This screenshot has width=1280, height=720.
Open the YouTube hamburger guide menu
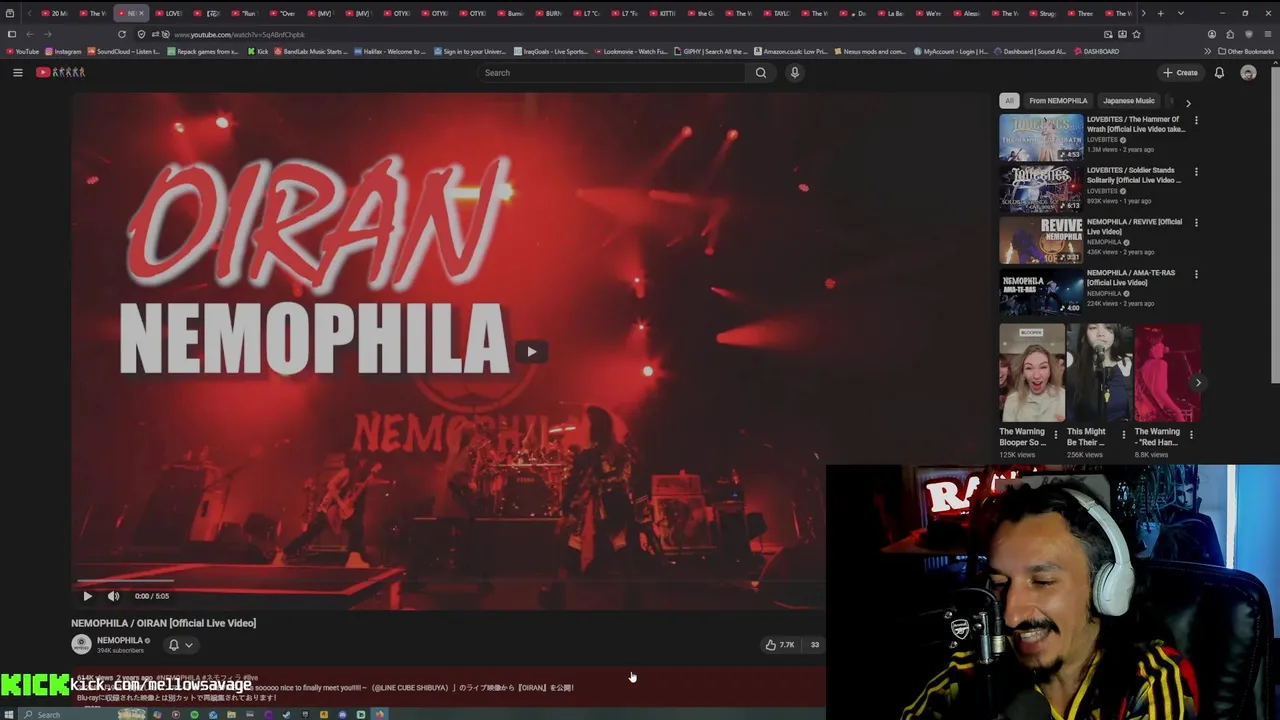[17, 72]
